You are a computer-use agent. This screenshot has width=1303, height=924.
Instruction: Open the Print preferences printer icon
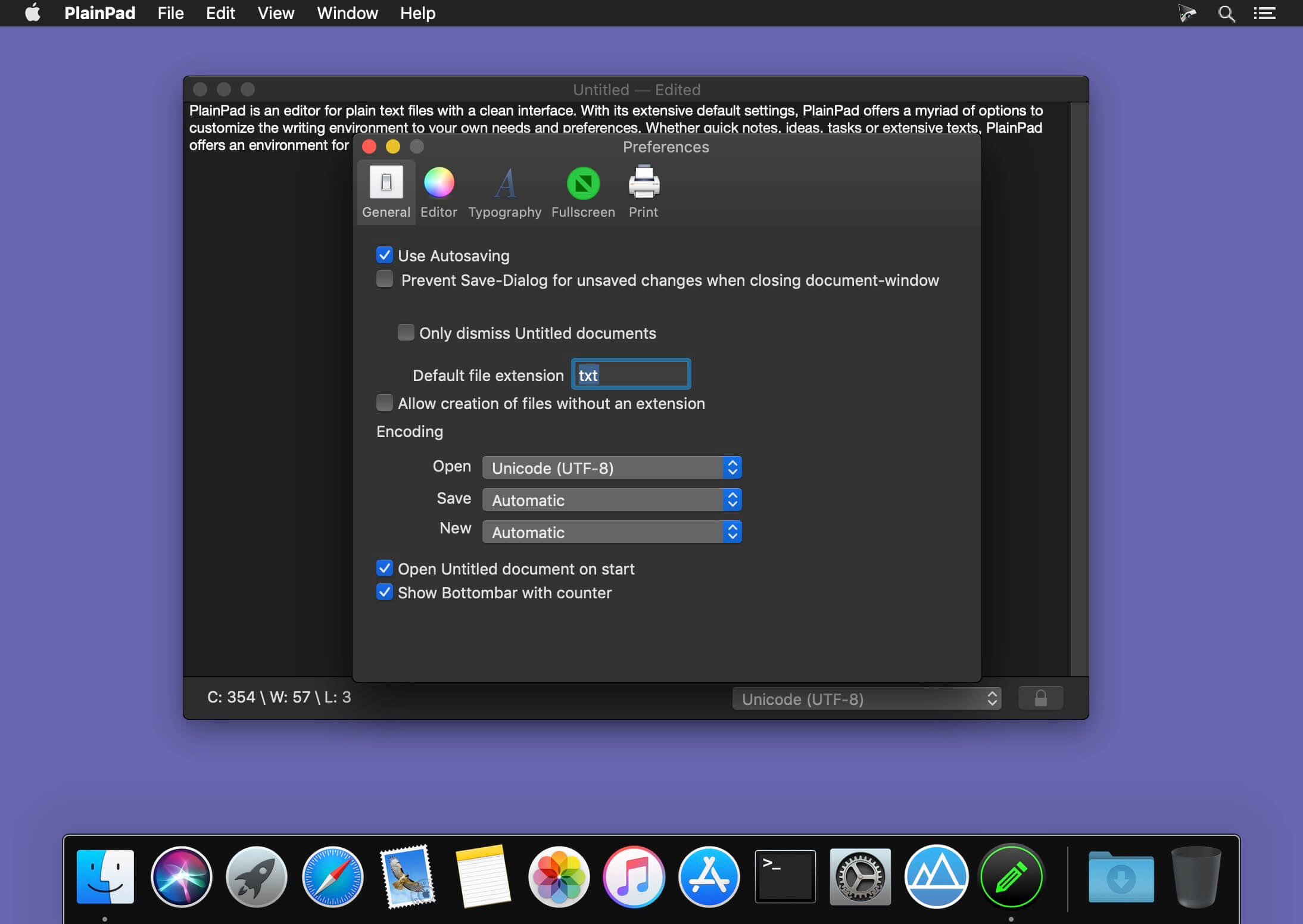pos(643,183)
